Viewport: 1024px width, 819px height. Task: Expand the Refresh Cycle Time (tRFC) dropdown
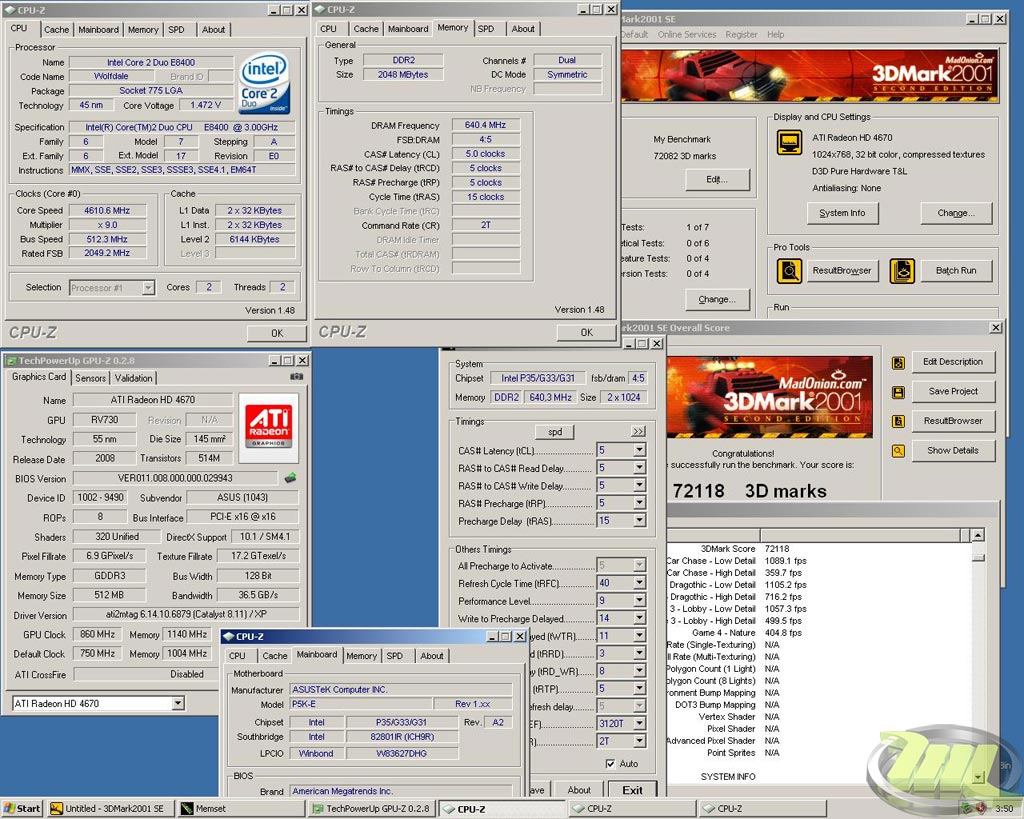pyautogui.click(x=639, y=584)
